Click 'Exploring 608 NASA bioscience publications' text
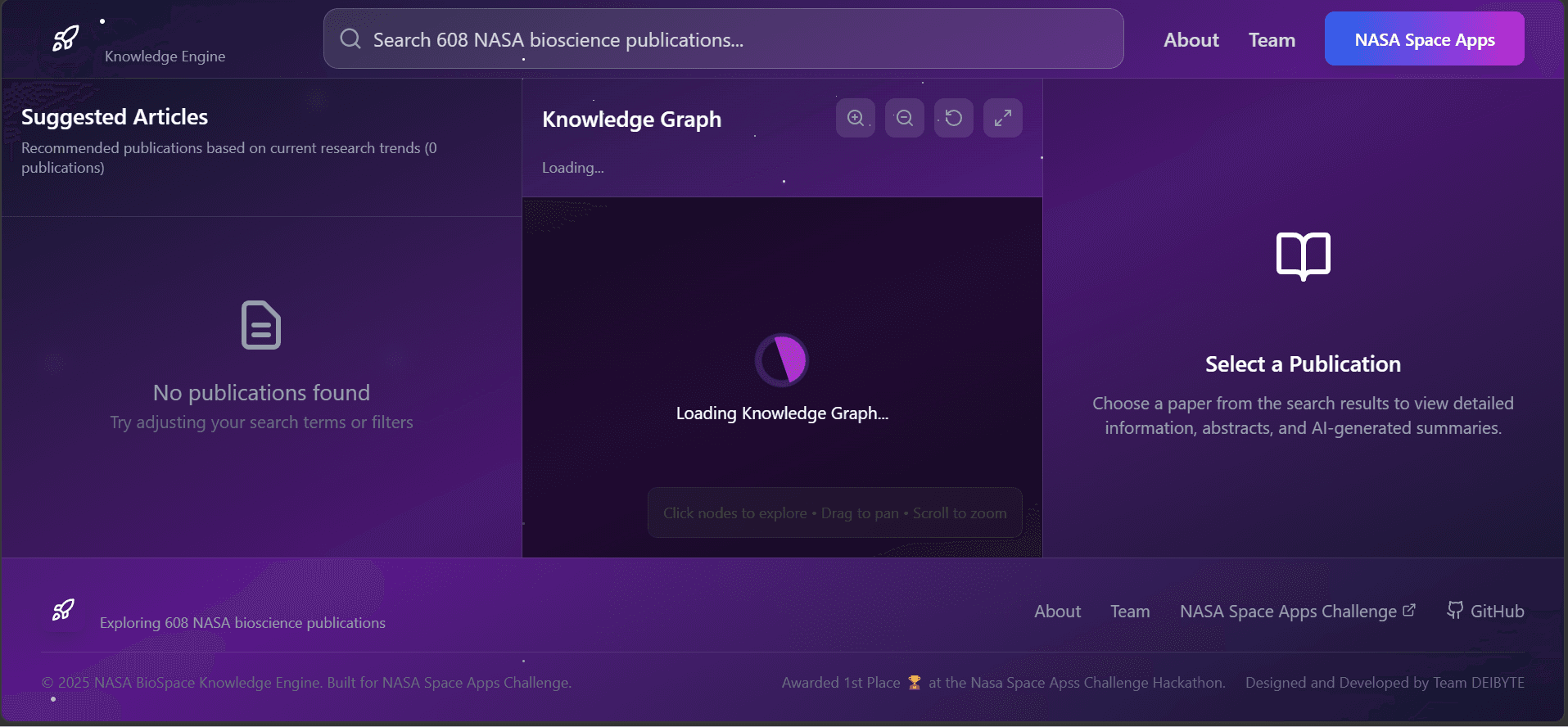Viewport: 1568px width, 727px height. coord(242,623)
